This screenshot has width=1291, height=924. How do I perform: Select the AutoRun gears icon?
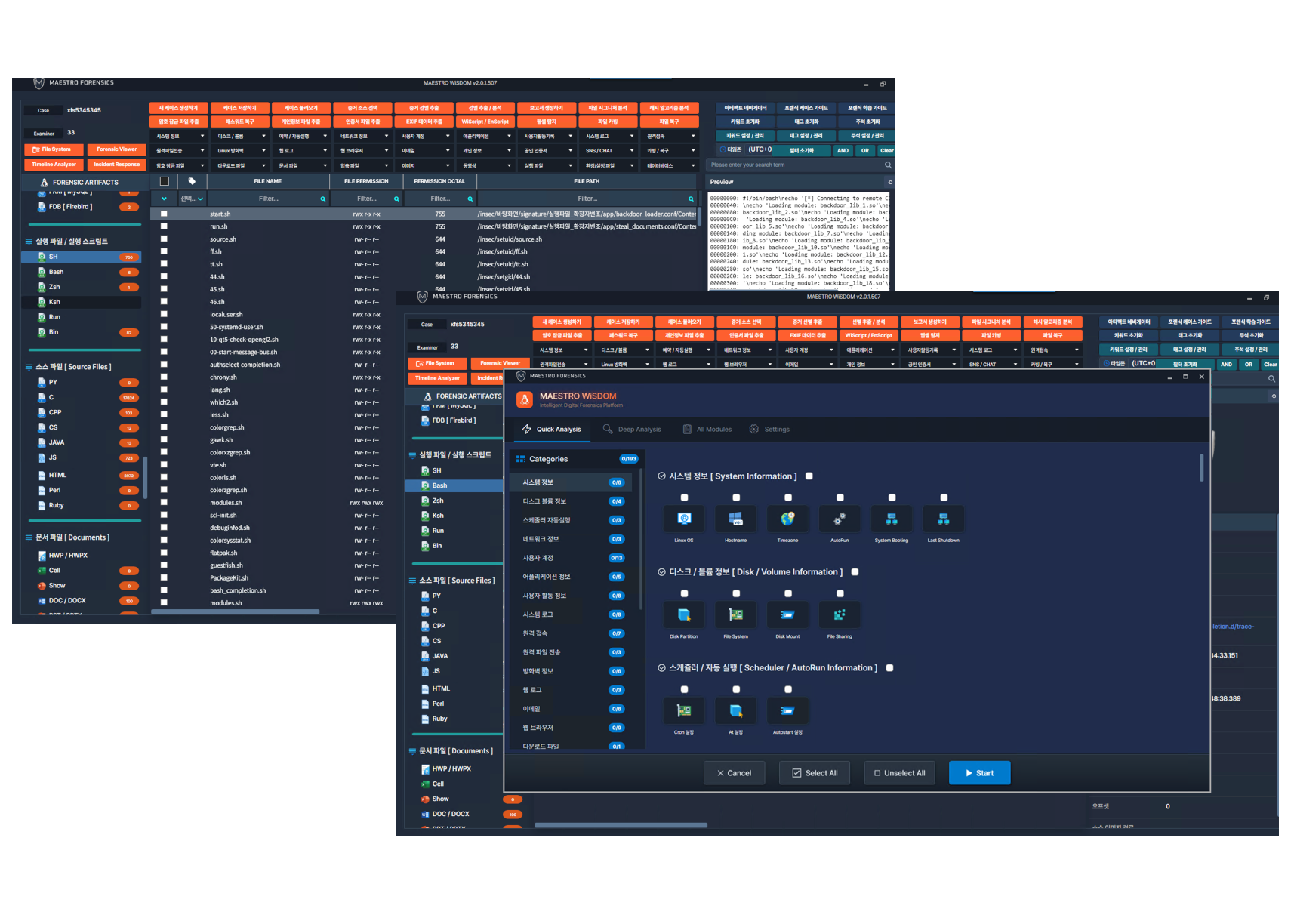(840, 519)
